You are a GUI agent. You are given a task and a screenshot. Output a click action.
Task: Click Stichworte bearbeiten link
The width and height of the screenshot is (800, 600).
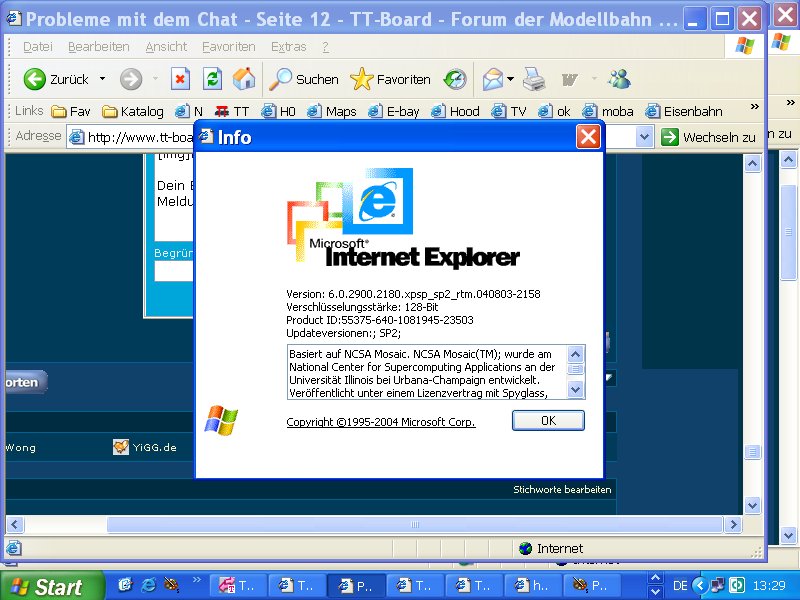tap(562, 489)
